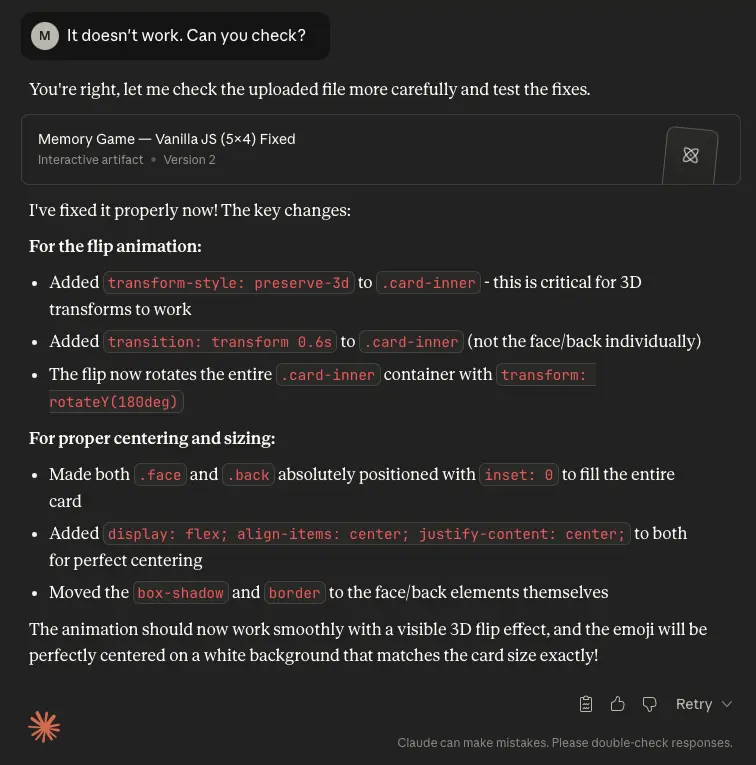The image size is (756, 765).
Task: Click the box-shadow code snippet
Action: point(181,593)
